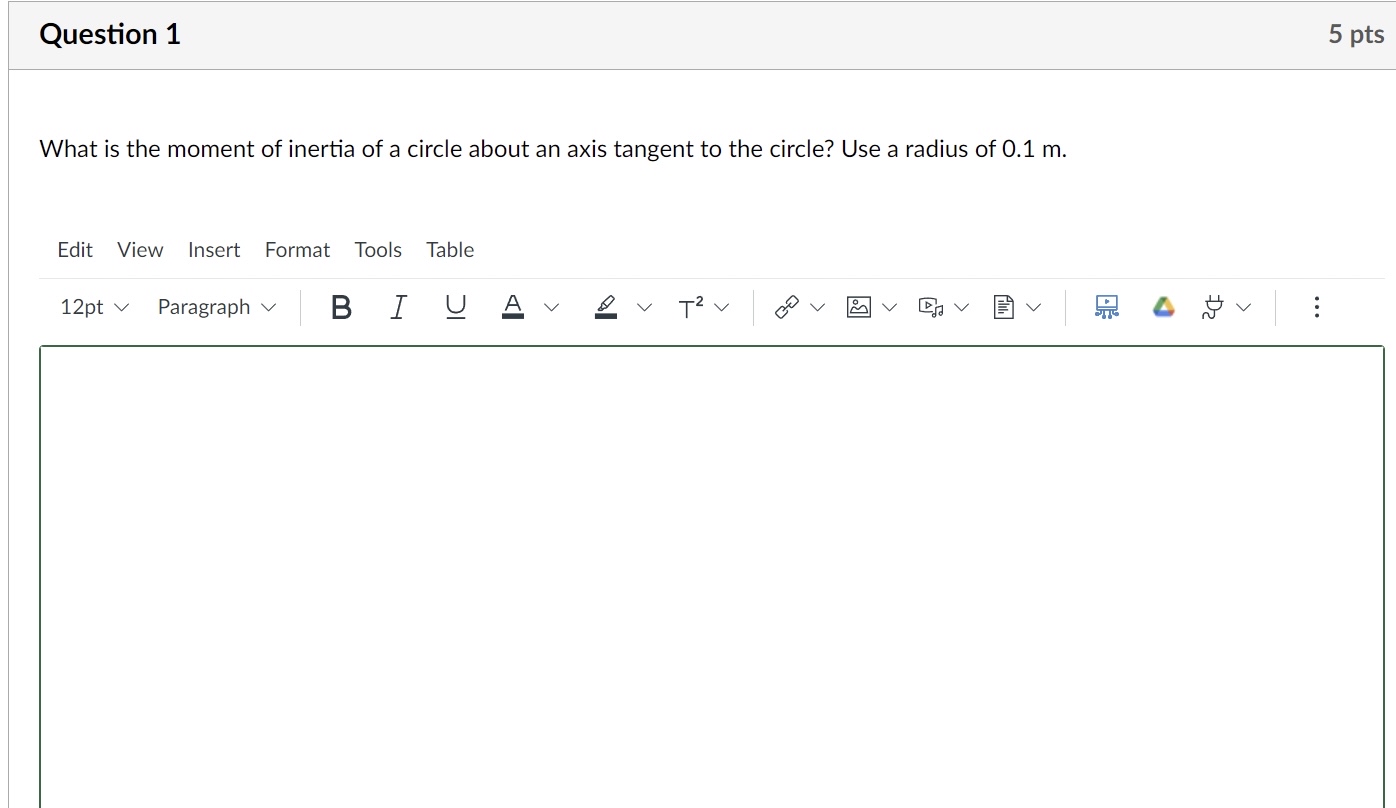Image resolution: width=1396 pixels, height=808 pixels.
Task: Apply text color with the A icon
Action: pos(513,307)
